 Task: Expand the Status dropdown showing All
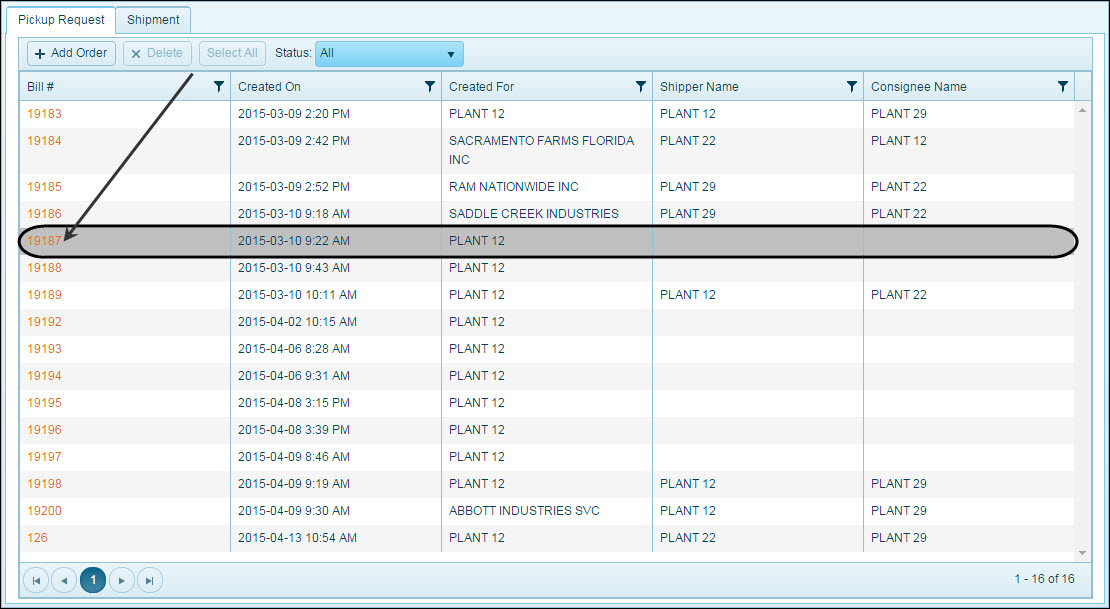[389, 54]
